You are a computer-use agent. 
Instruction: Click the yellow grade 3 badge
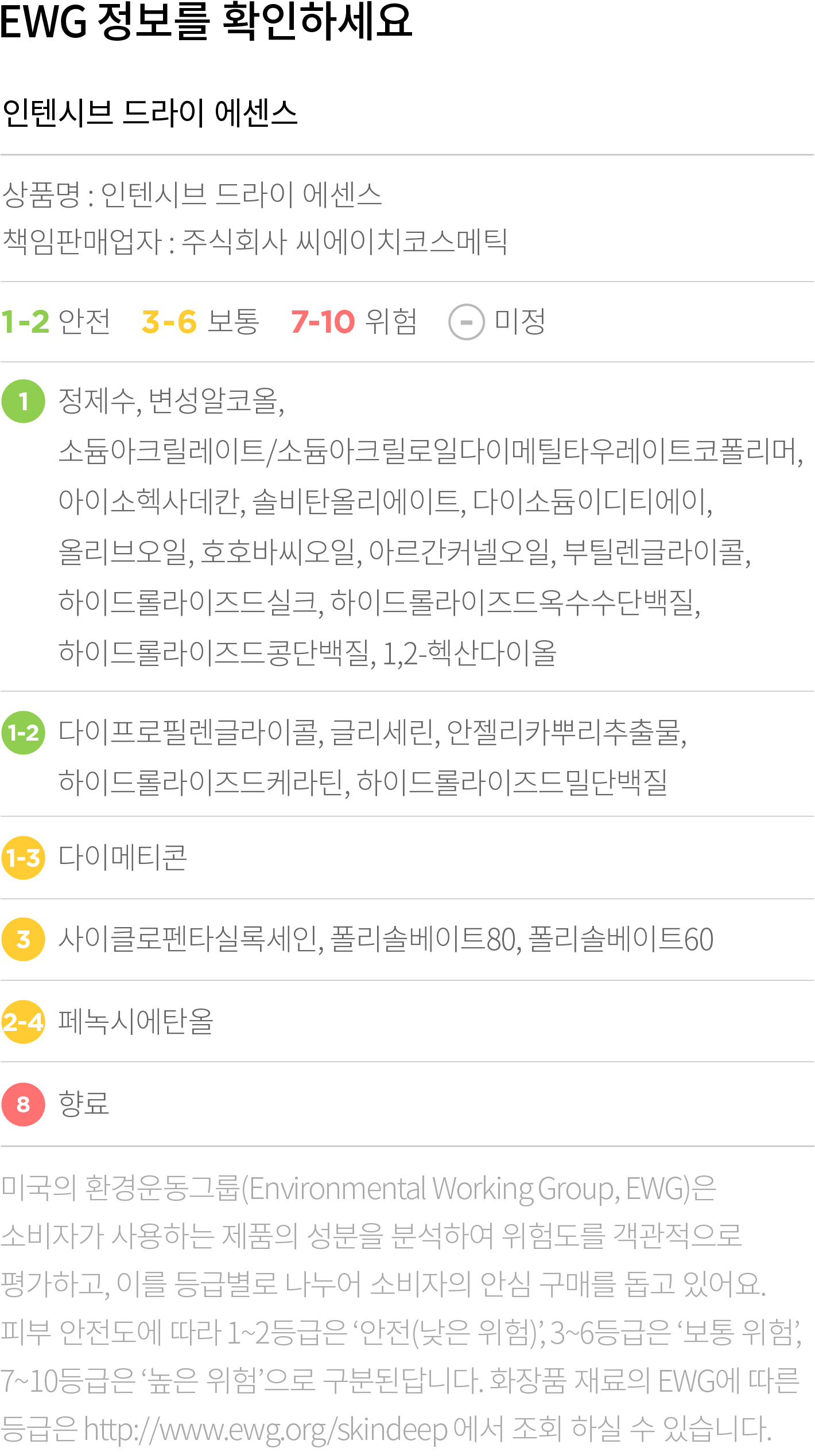[x=24, y=939]
